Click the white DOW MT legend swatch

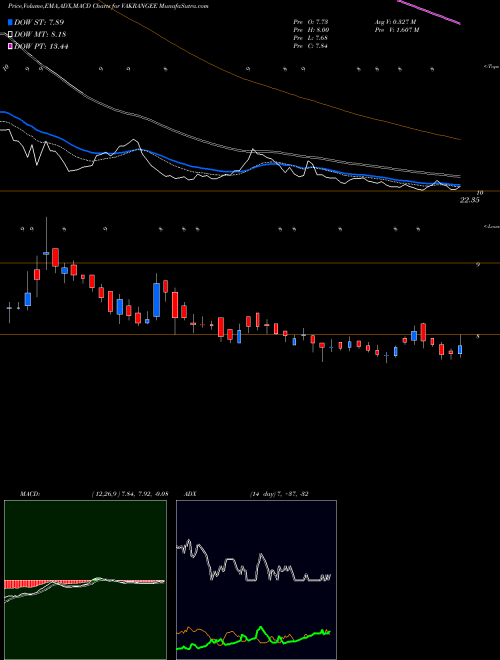10,35
